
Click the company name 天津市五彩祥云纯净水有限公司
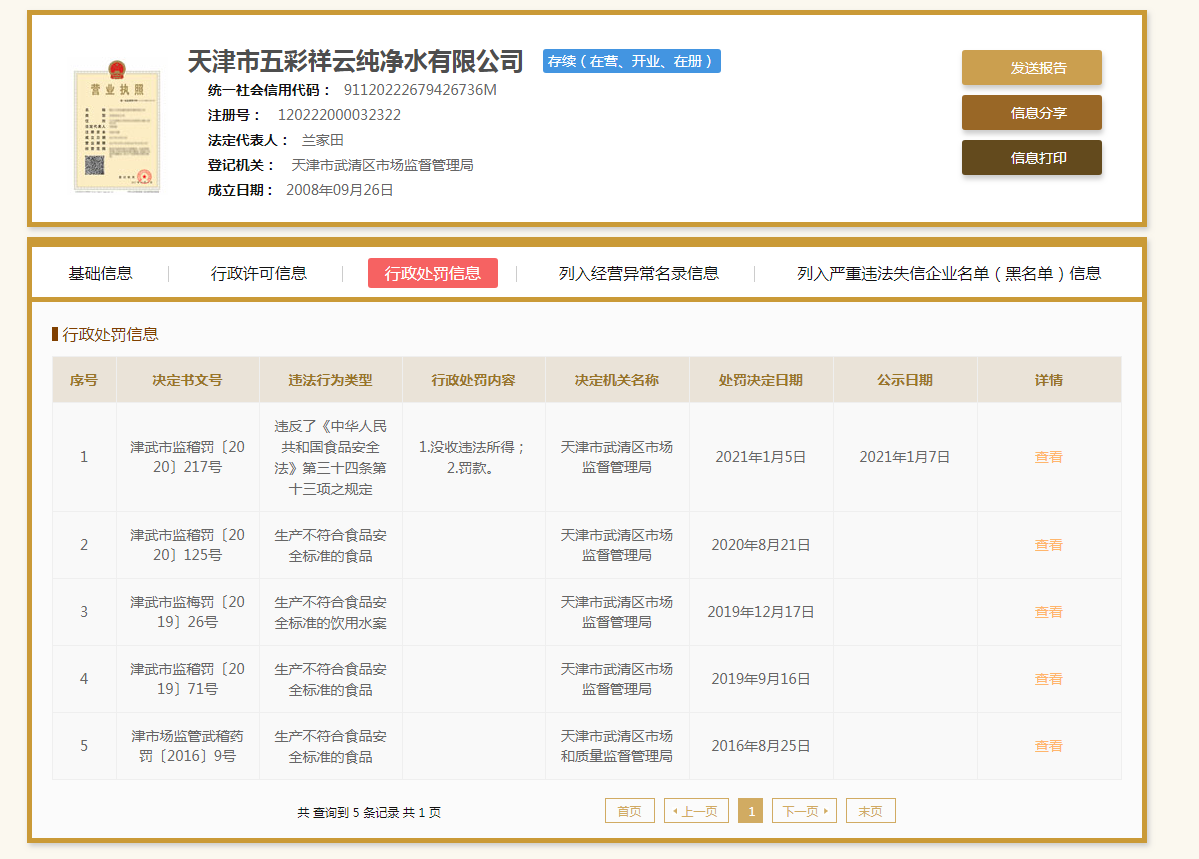pyautogui.click(x=356, y=61)
